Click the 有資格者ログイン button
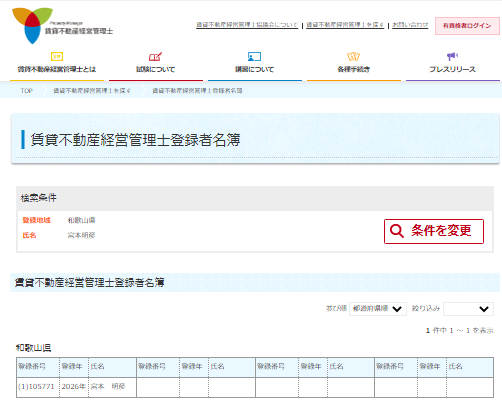The width and height of the screenshot is (502, 405). click(x=467, y=26)
